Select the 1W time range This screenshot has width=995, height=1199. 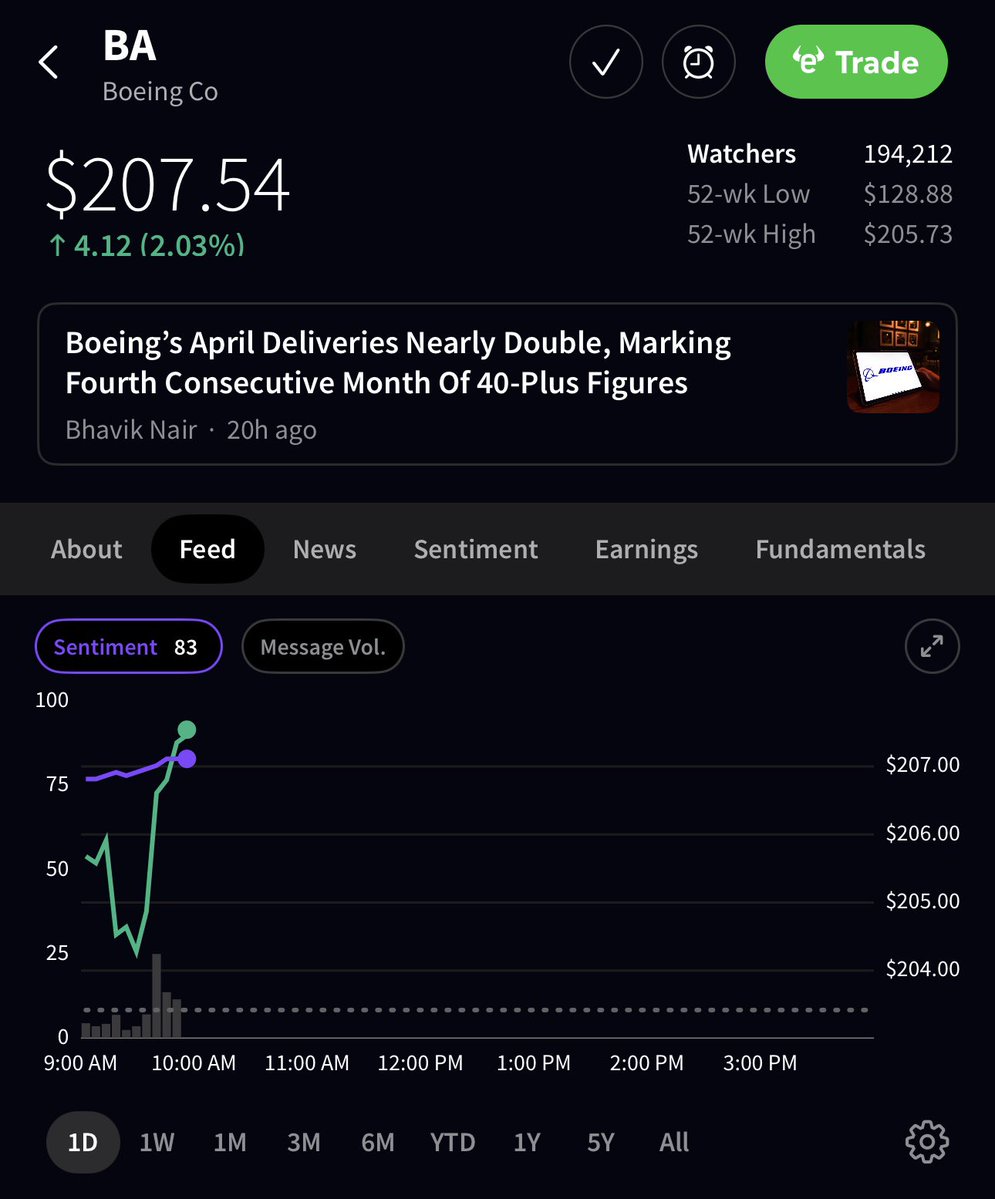(x=157, y=1142)
